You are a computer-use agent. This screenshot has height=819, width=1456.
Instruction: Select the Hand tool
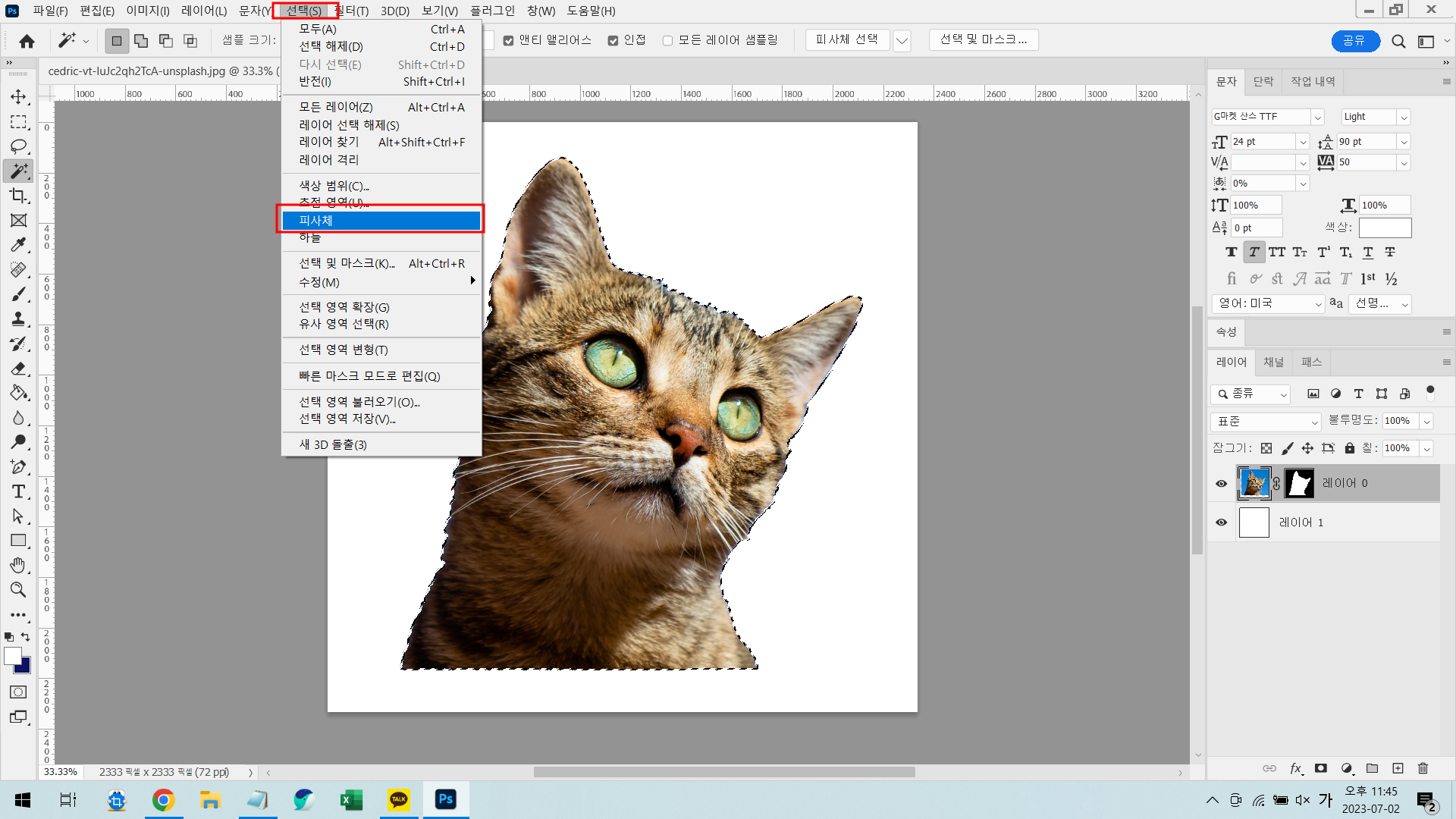coord(18,565)
